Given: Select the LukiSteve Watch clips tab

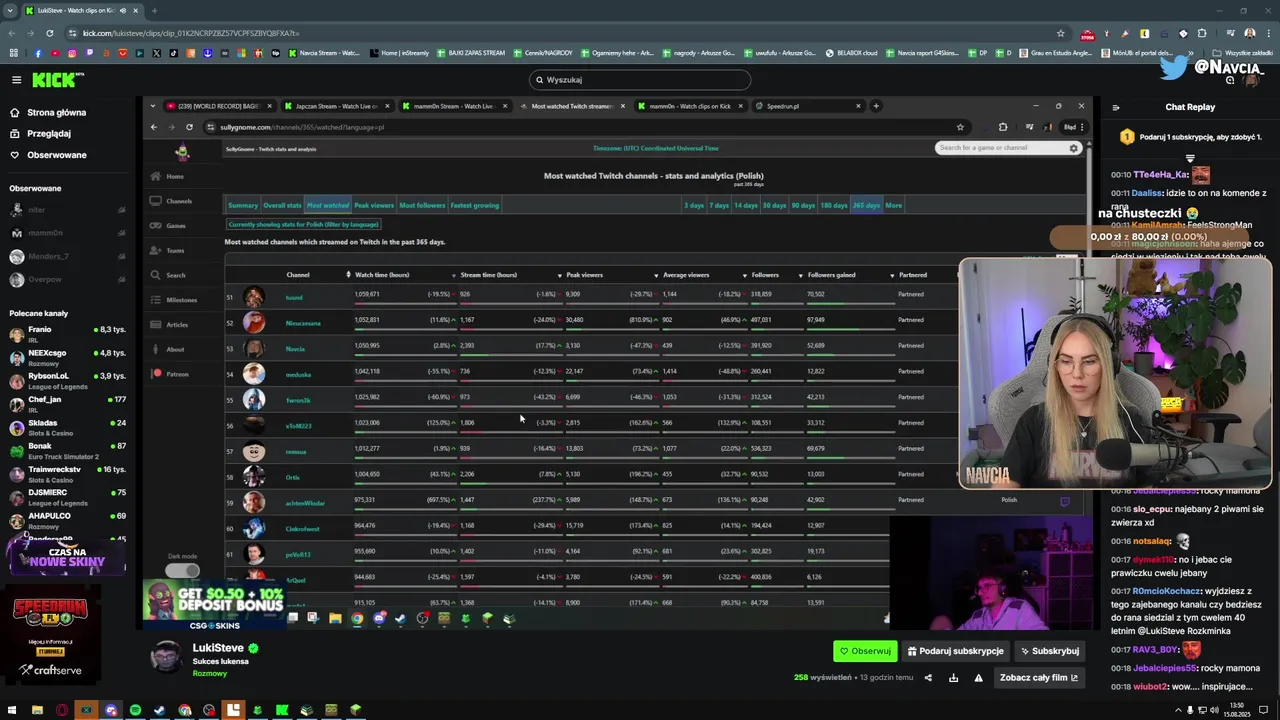Looking at the screenshot, I should (x=82, y=11).
